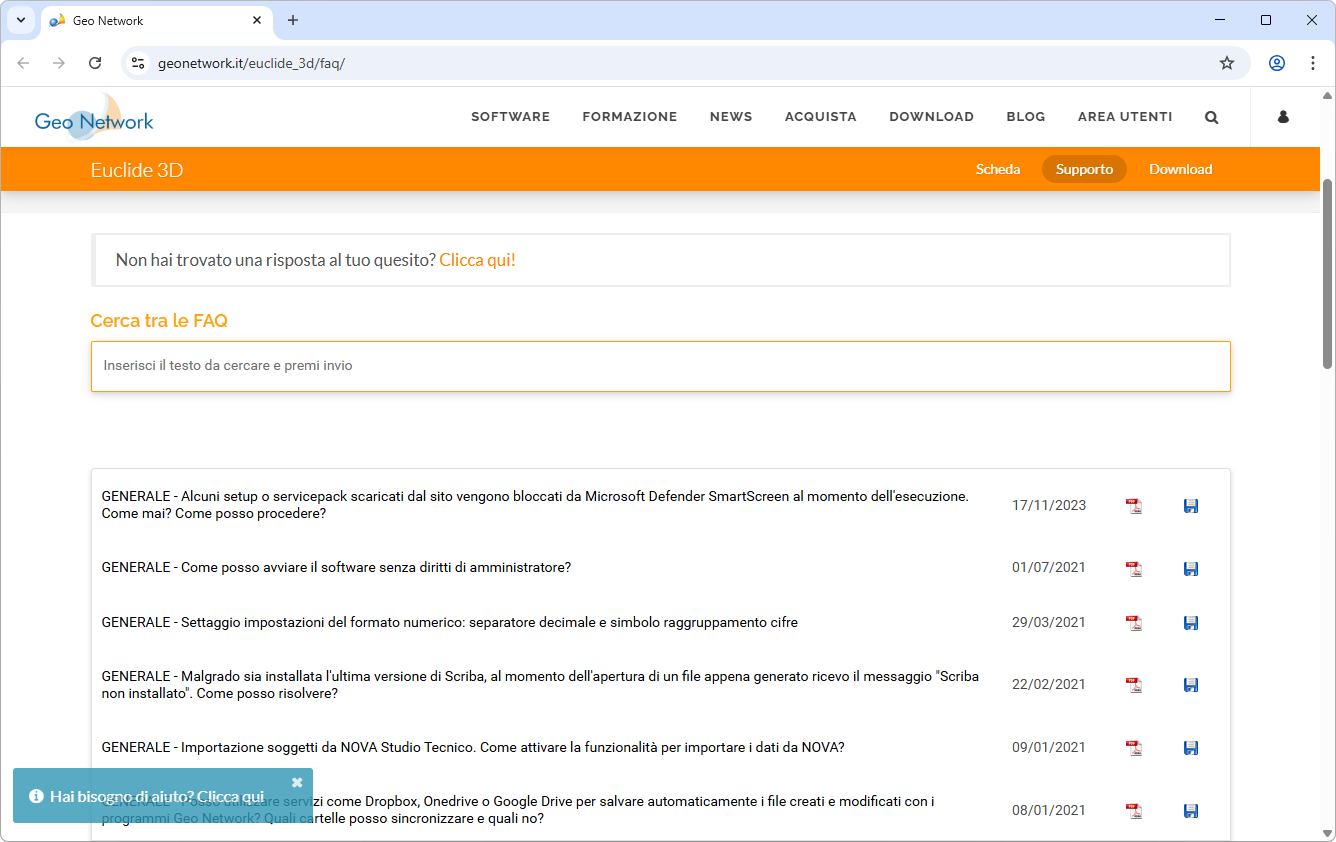The width and height of the screenshot is (1336, 842).
Task: Open the DOWNLOAD menu item
Action: tap(931, 117)
